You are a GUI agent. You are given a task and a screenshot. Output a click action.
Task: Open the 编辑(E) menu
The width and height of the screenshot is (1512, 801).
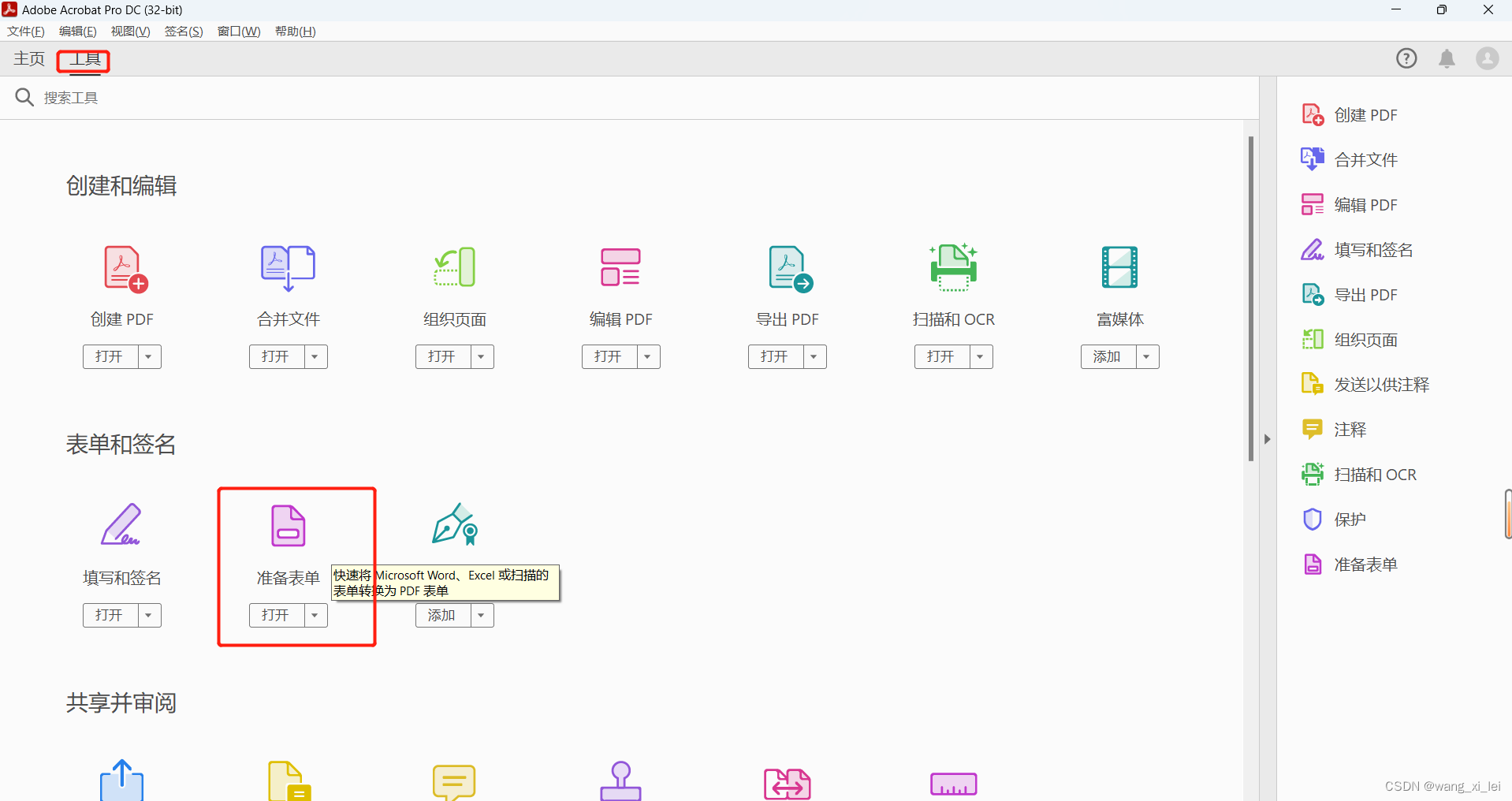coord(78,32)
